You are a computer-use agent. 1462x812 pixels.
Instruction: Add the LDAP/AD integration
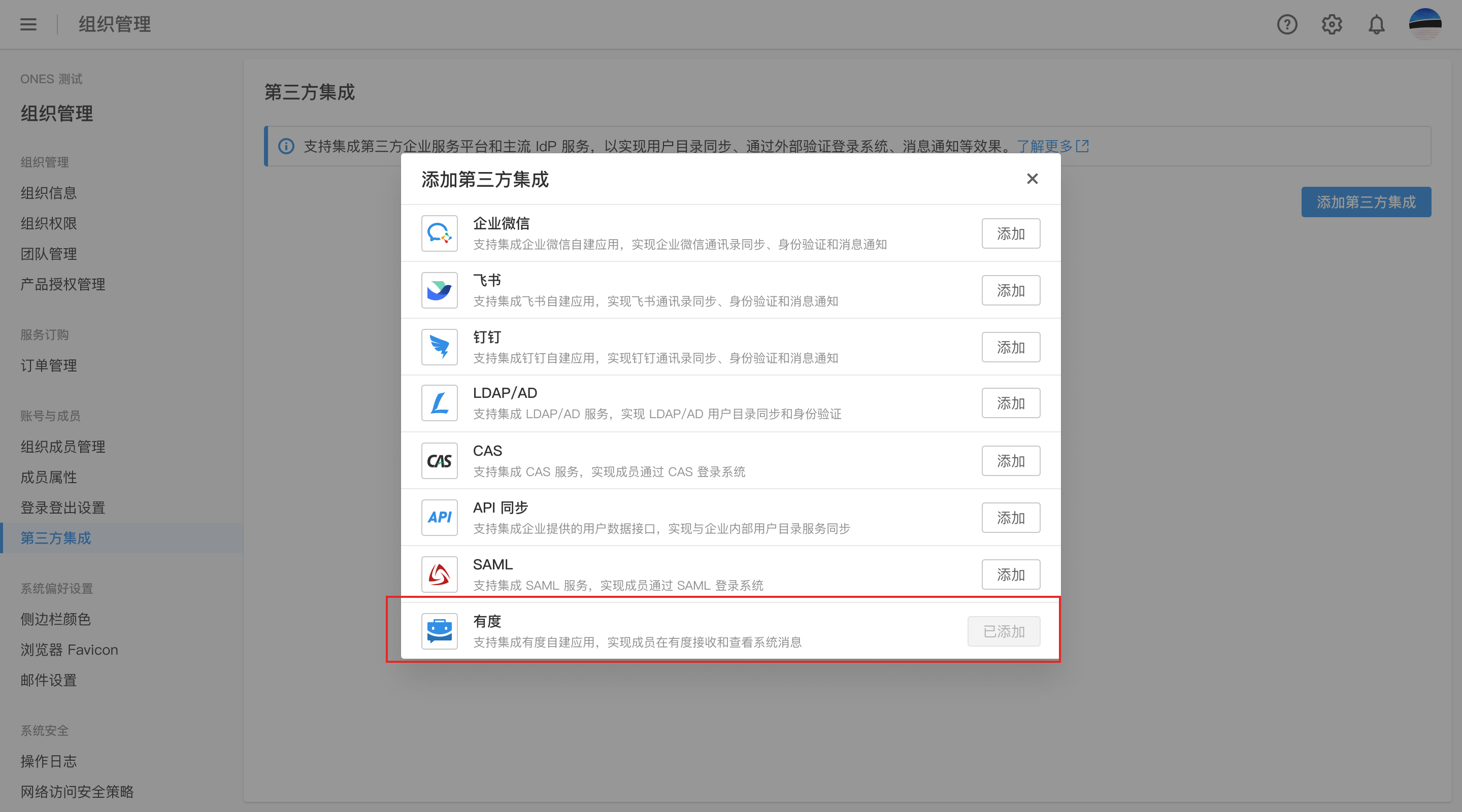point(1011,403)
